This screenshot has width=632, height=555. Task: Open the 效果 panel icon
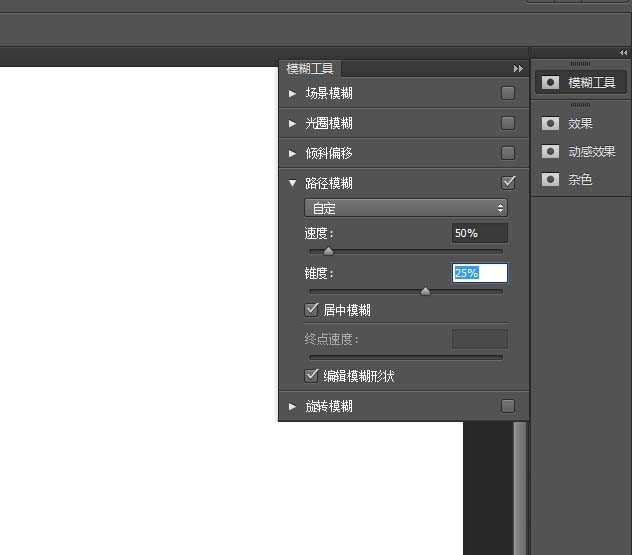tap(550, 123)
